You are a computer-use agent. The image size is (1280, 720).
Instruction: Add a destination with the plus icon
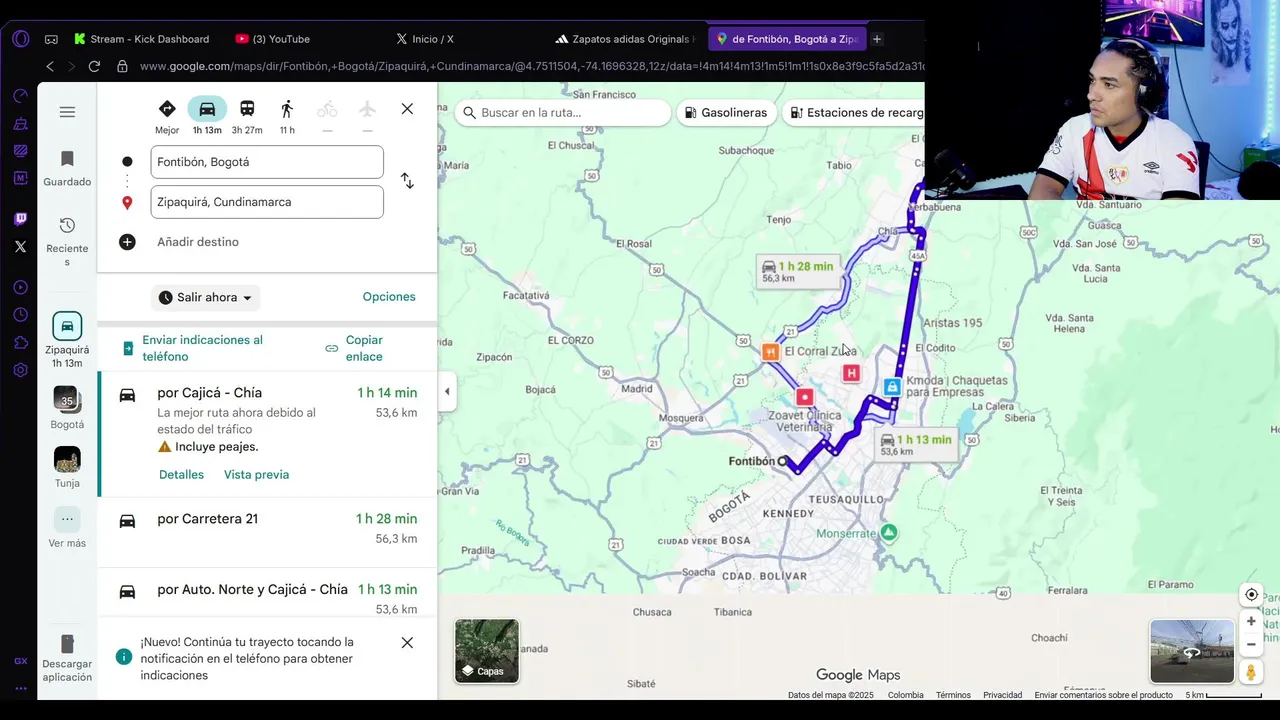coord(127,242)
